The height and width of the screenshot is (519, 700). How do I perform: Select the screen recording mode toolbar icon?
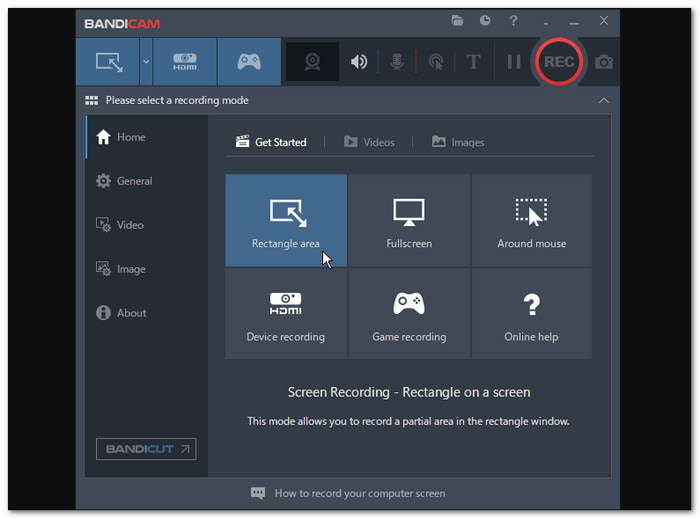coord(108,62)
